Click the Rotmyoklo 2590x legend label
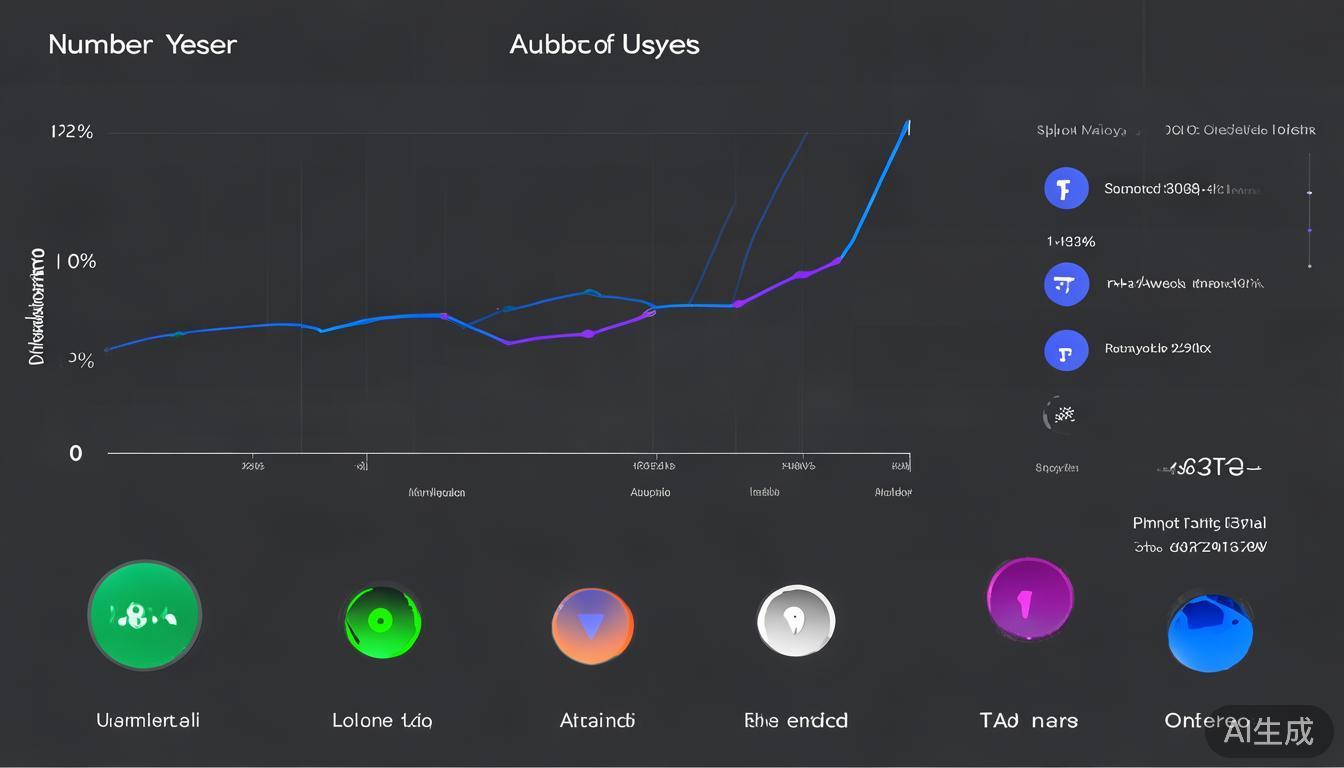This screenshot has height=768, width=1344. (x=1157, y=349)
